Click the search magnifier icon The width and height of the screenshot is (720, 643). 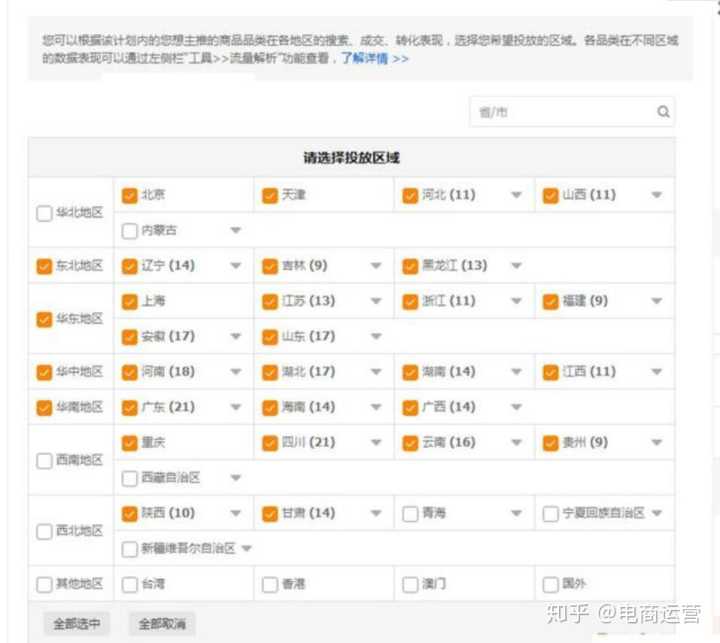click(663, 112)
